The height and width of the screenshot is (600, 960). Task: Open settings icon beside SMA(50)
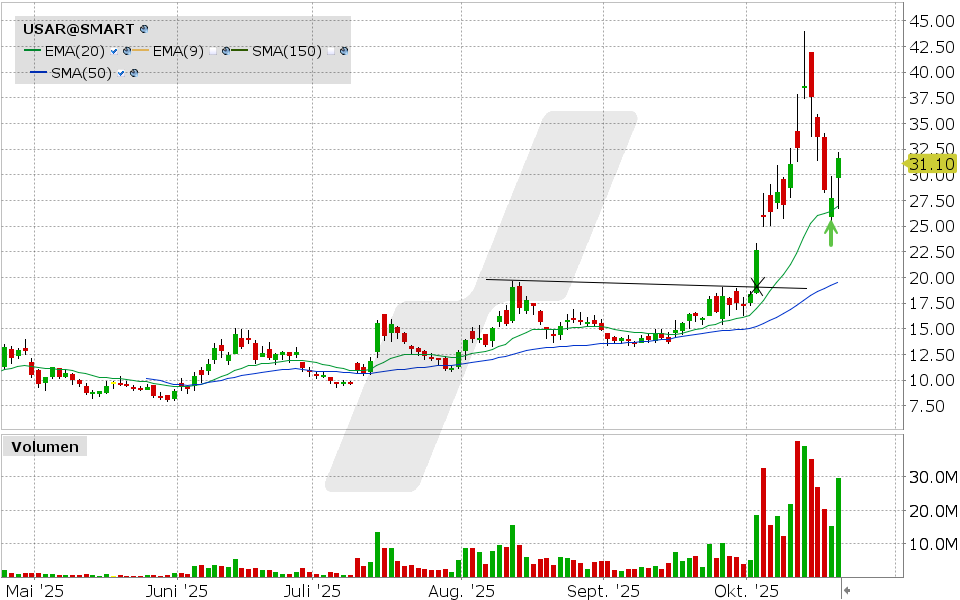(134, 73)
